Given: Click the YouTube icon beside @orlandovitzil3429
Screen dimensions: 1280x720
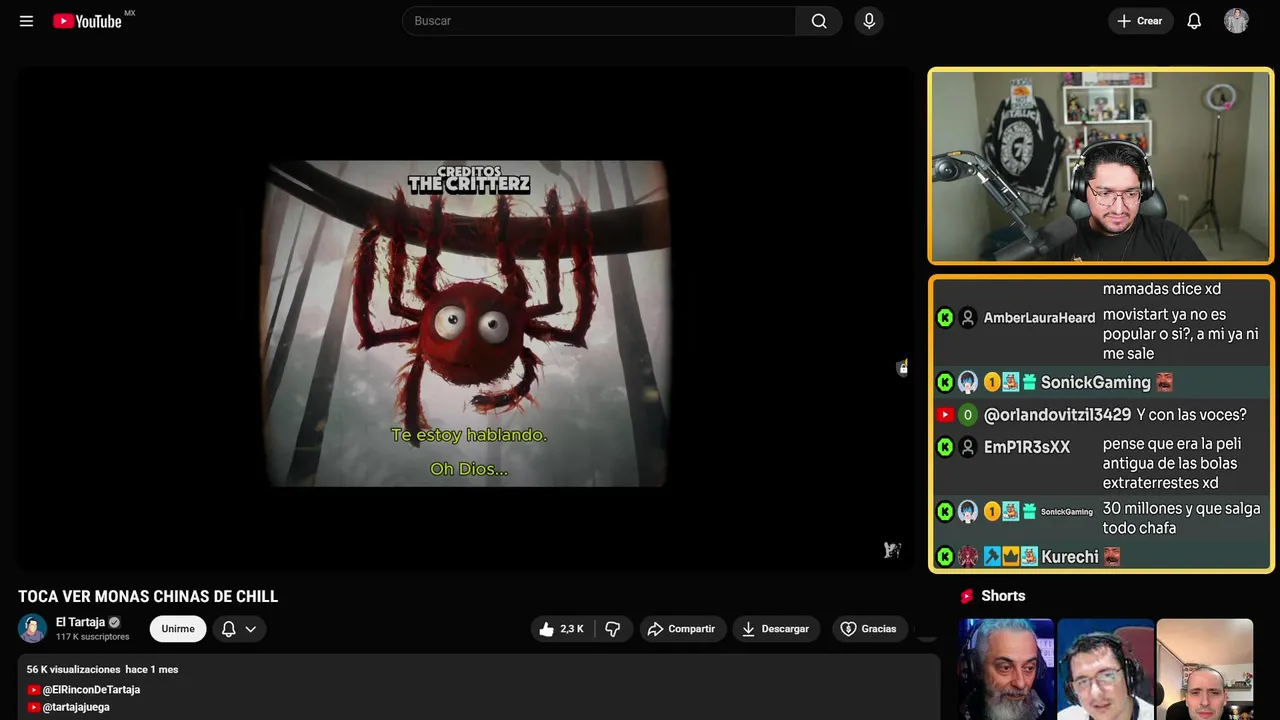Looking at the screenshot, I should (945, 415).
